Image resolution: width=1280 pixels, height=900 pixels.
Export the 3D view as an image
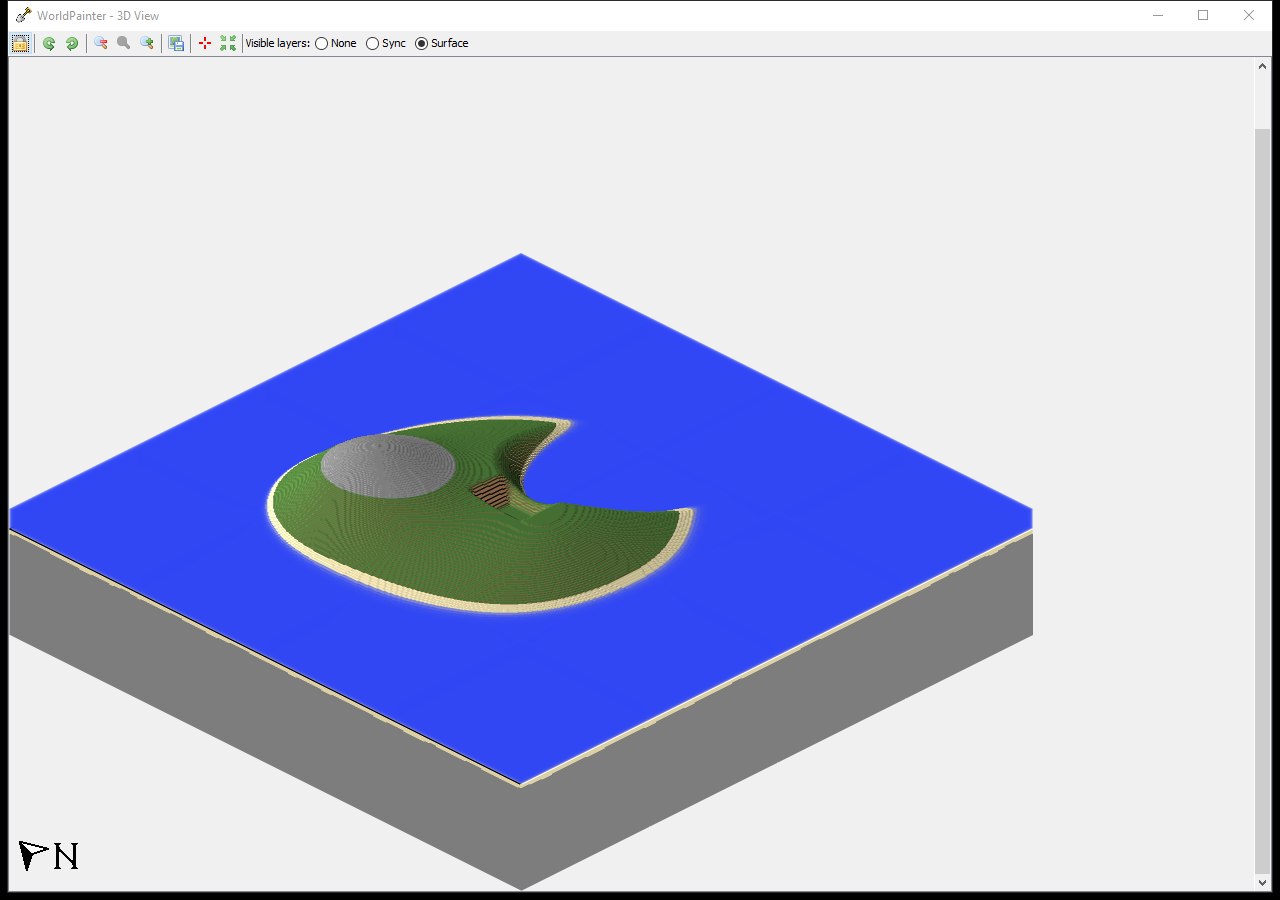pos(176,43)
